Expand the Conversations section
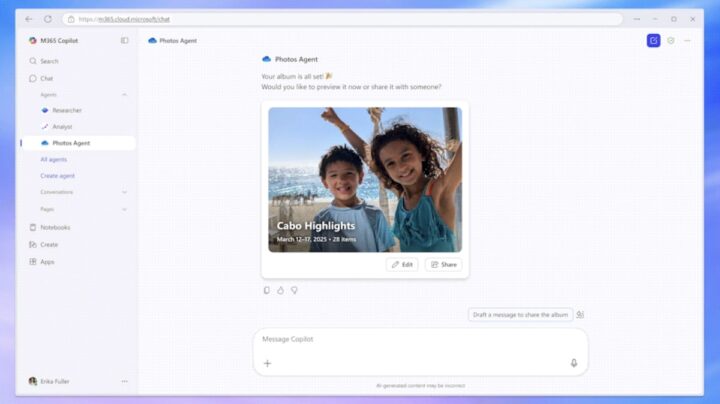The width and height of the screenshot is (720, 404). [125, 192]
